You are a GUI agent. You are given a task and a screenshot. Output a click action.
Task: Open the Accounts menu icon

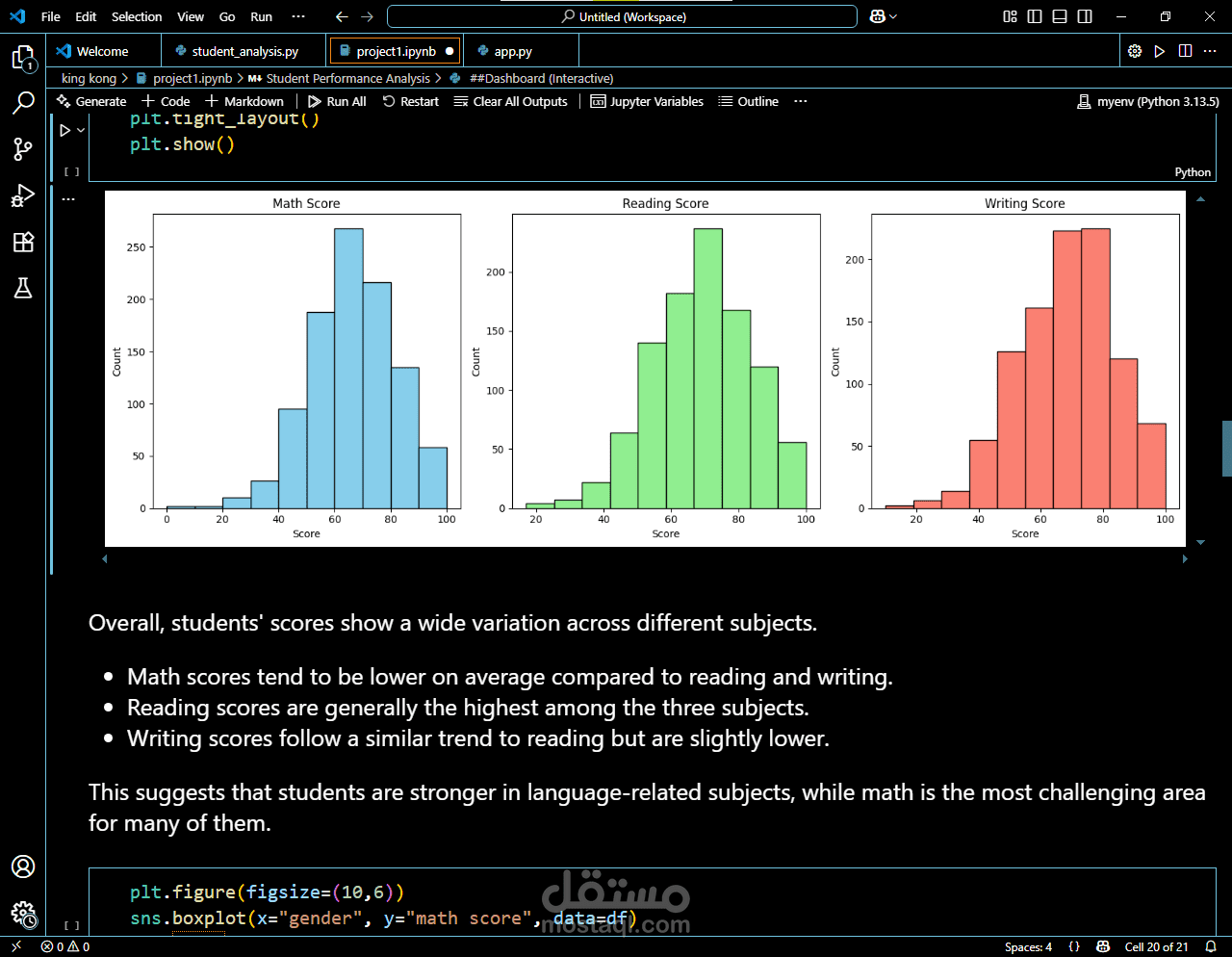tap(23, 866)
